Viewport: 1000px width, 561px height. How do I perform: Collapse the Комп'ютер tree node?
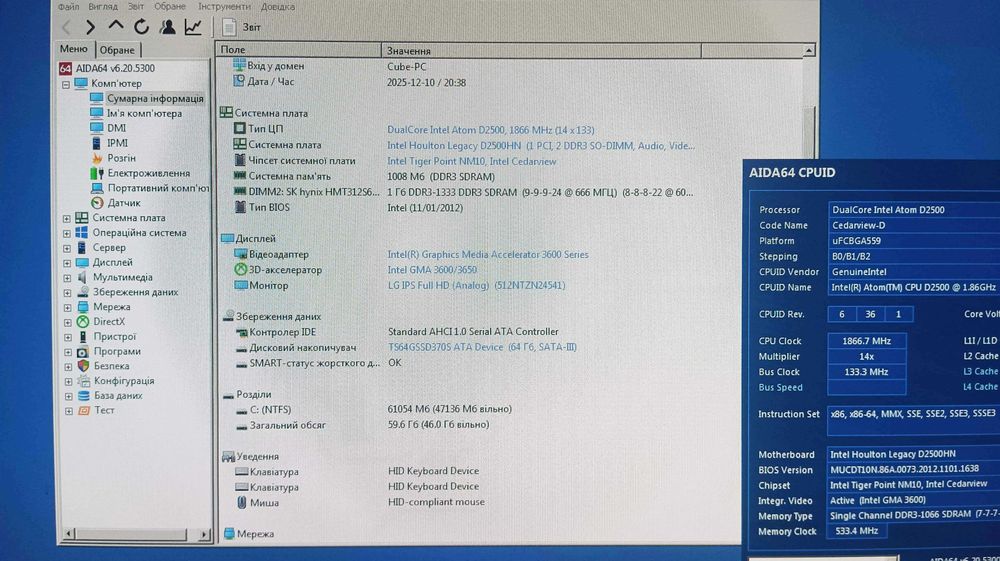(66, 84)
